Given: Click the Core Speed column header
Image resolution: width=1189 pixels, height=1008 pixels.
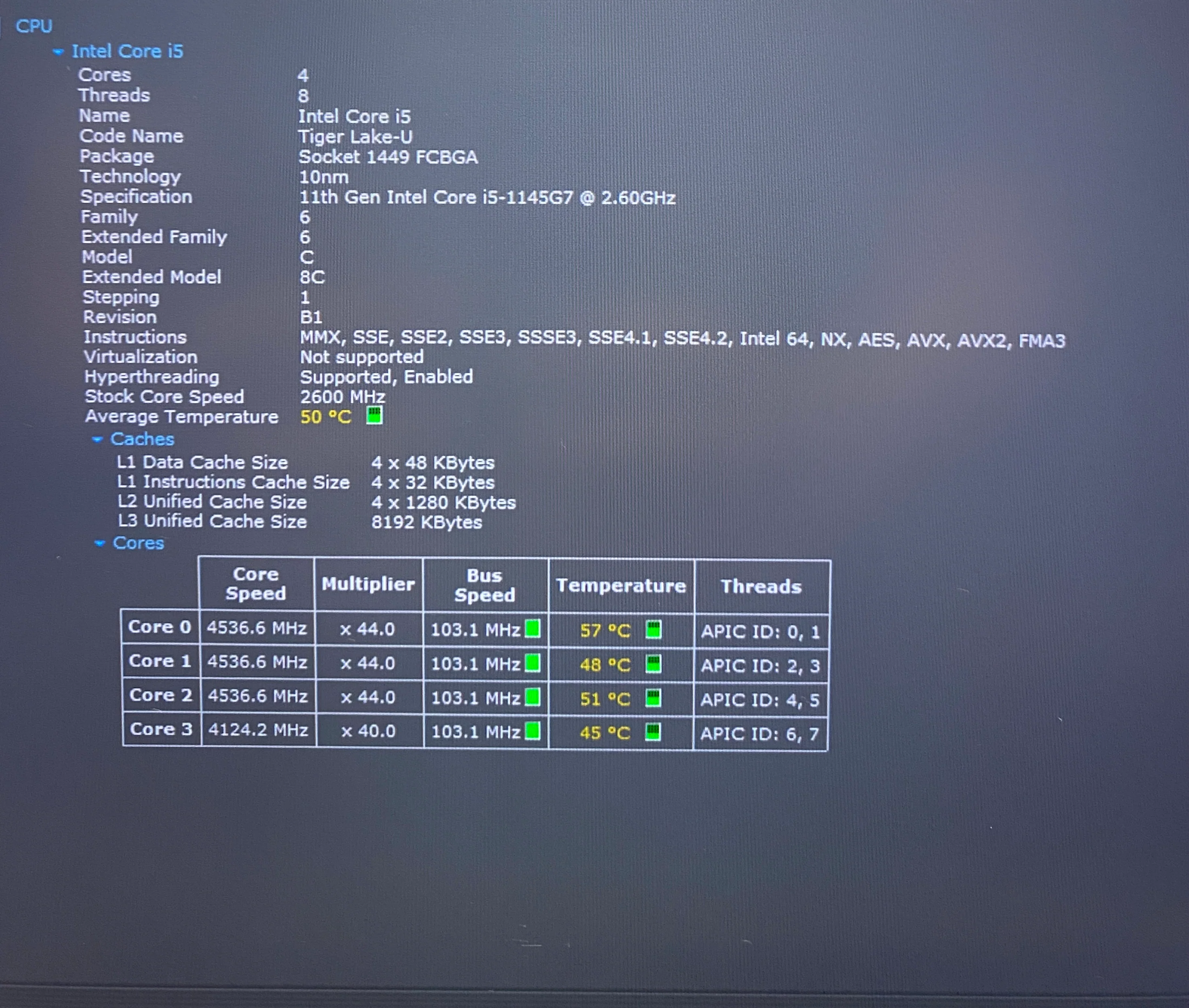Looking at the screenshot, I should click(256, 583).
